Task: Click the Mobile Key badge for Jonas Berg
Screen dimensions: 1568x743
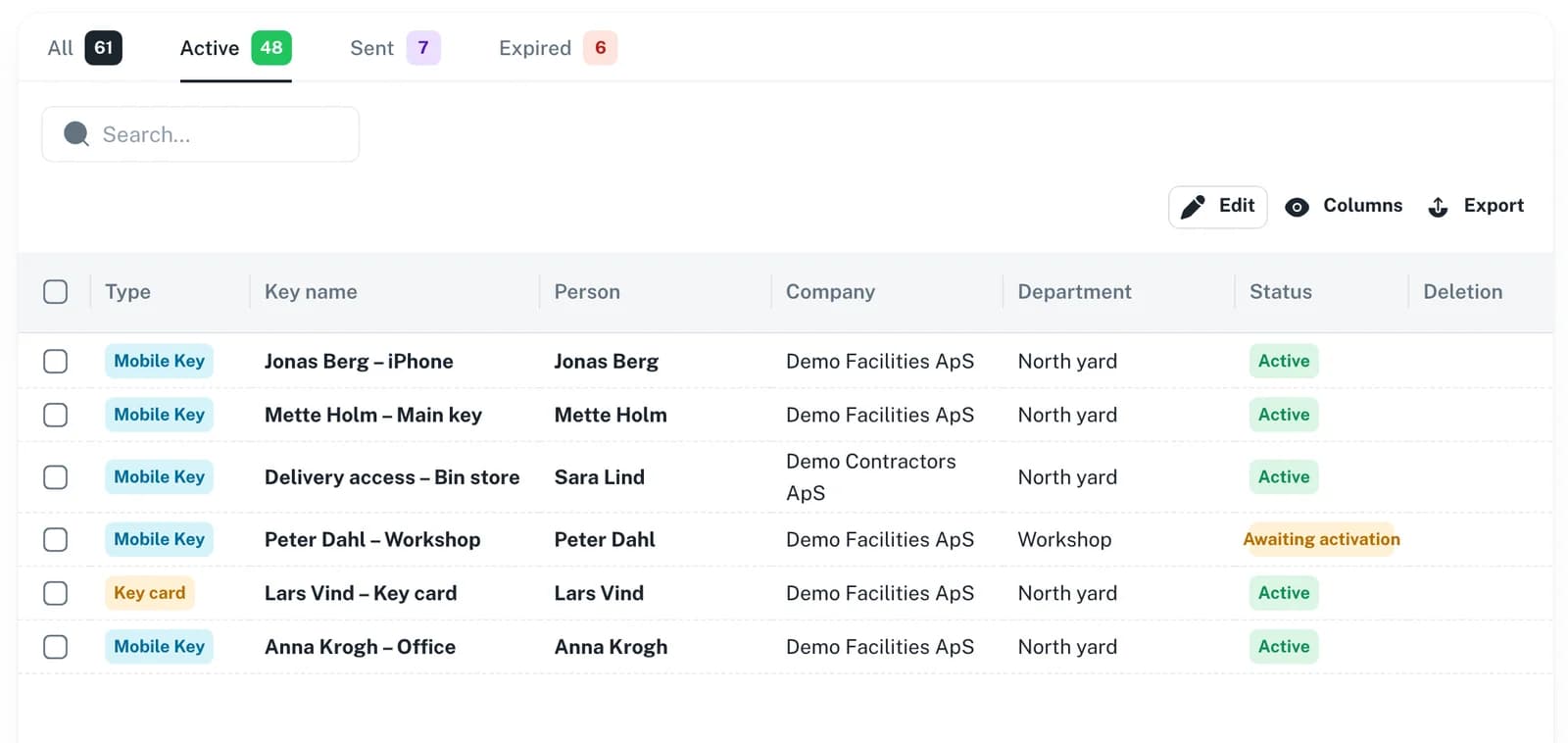Action: pos(159,361)
